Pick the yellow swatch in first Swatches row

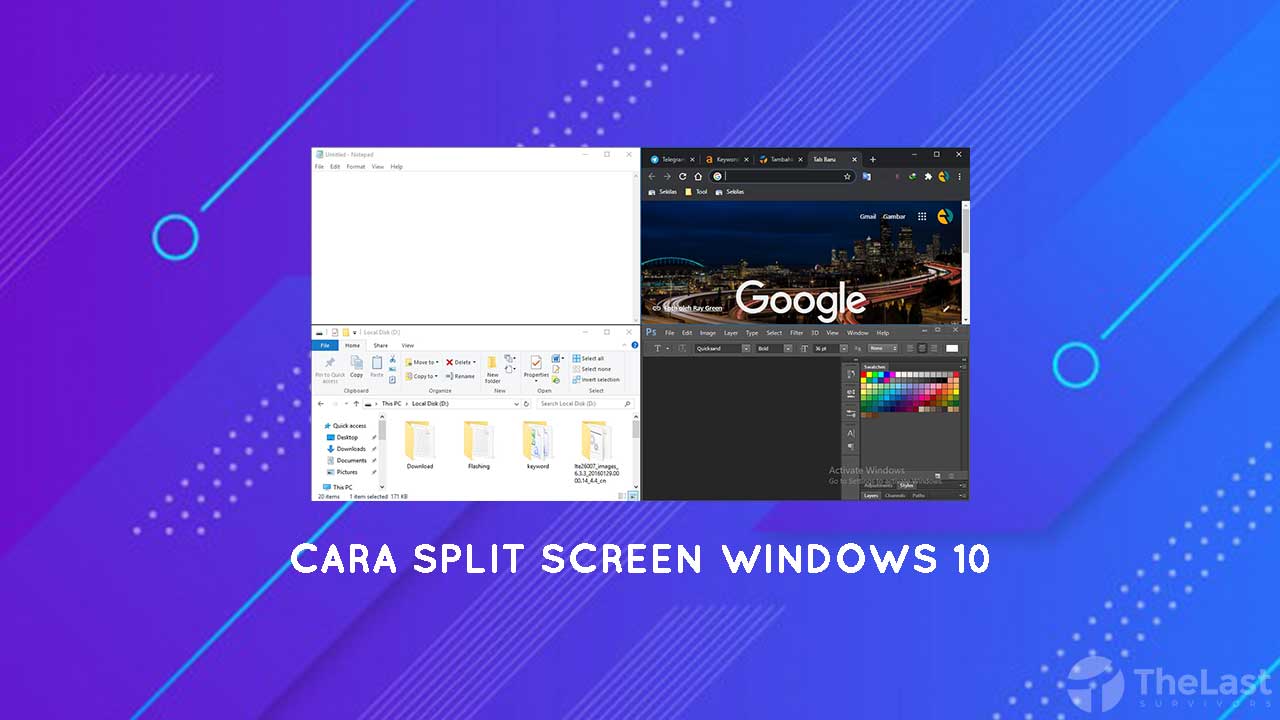click(869, 374)
